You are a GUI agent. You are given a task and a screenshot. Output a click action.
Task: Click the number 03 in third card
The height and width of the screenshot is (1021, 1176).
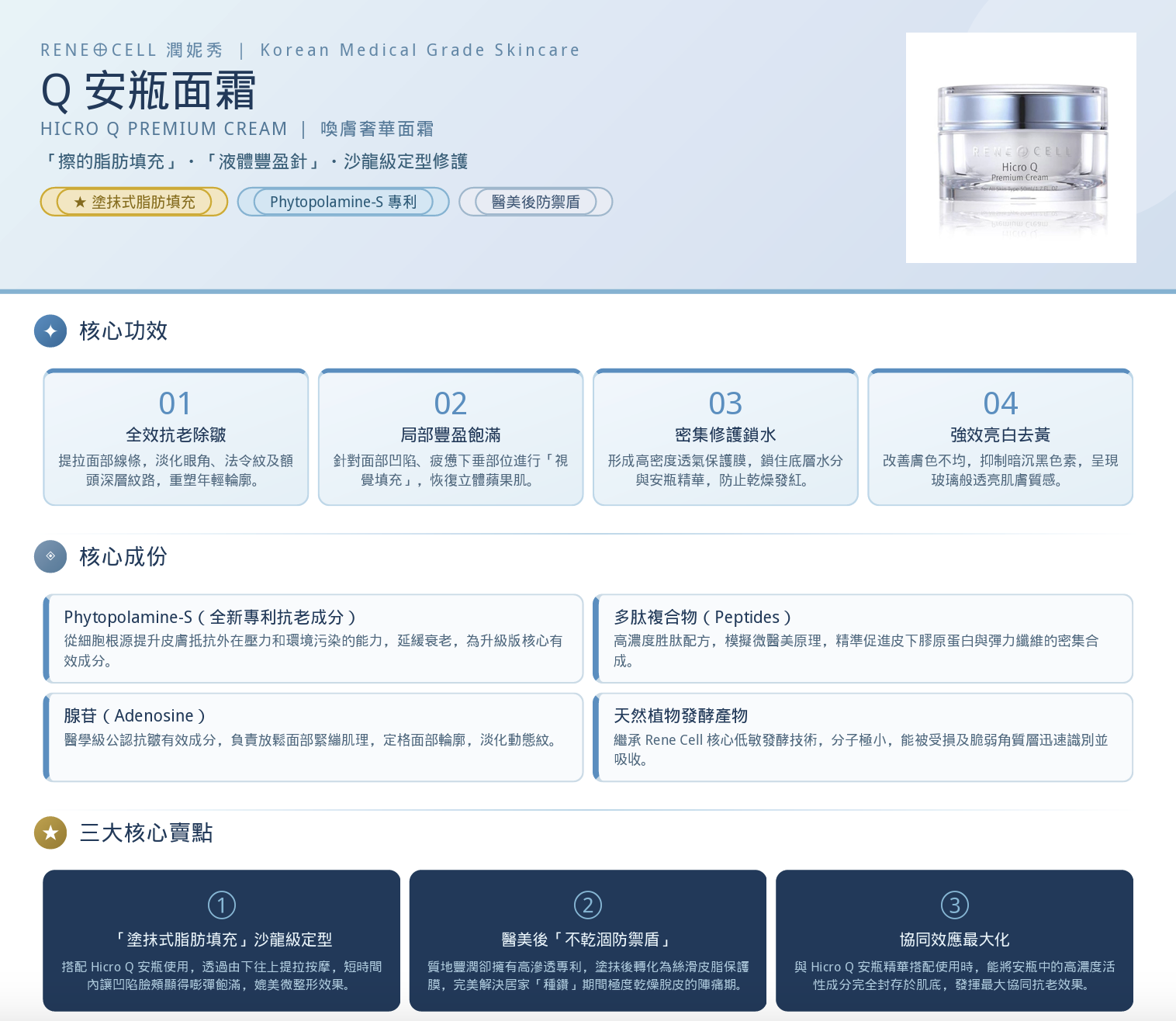click(725, 403)
